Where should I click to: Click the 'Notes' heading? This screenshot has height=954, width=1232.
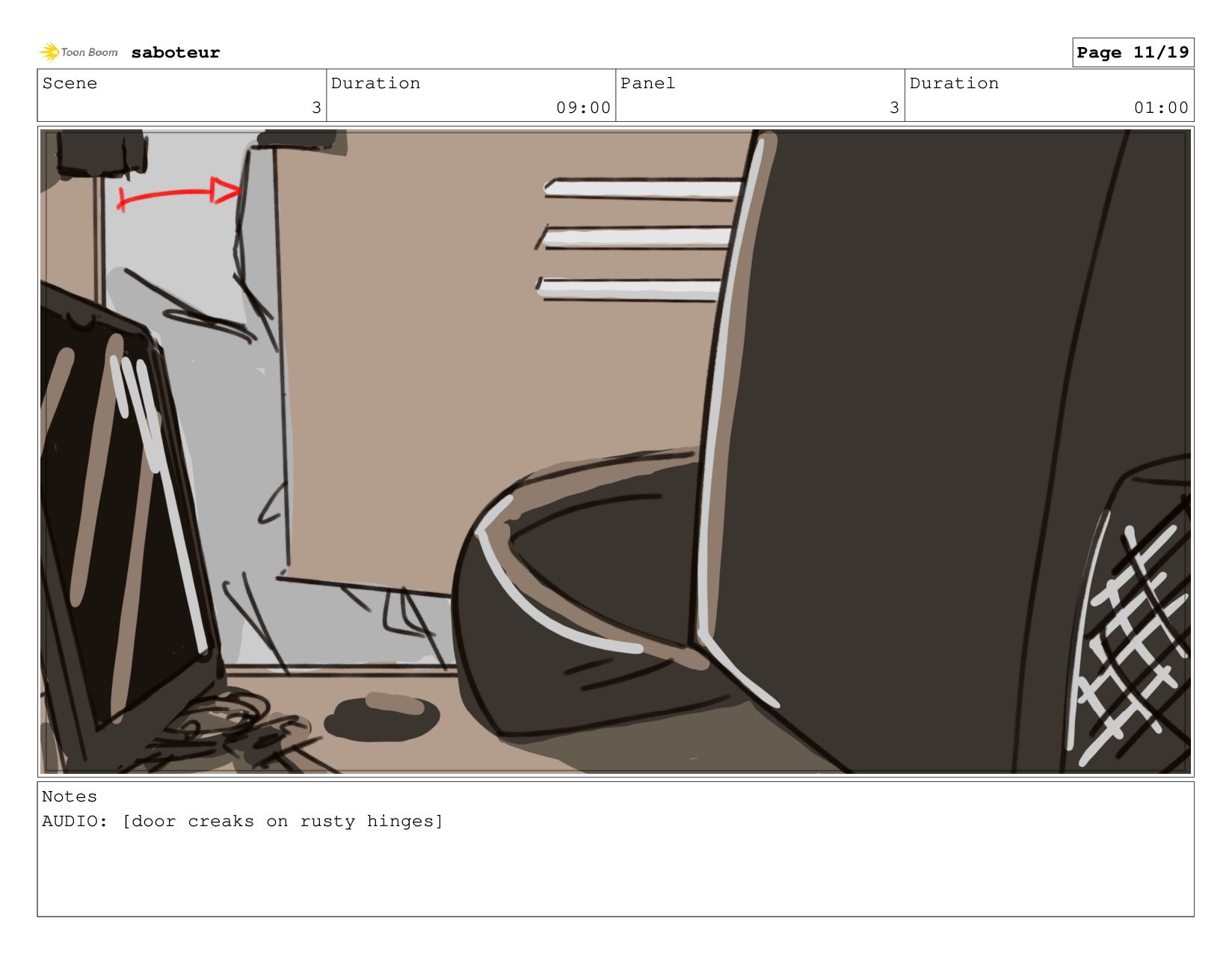70,796
